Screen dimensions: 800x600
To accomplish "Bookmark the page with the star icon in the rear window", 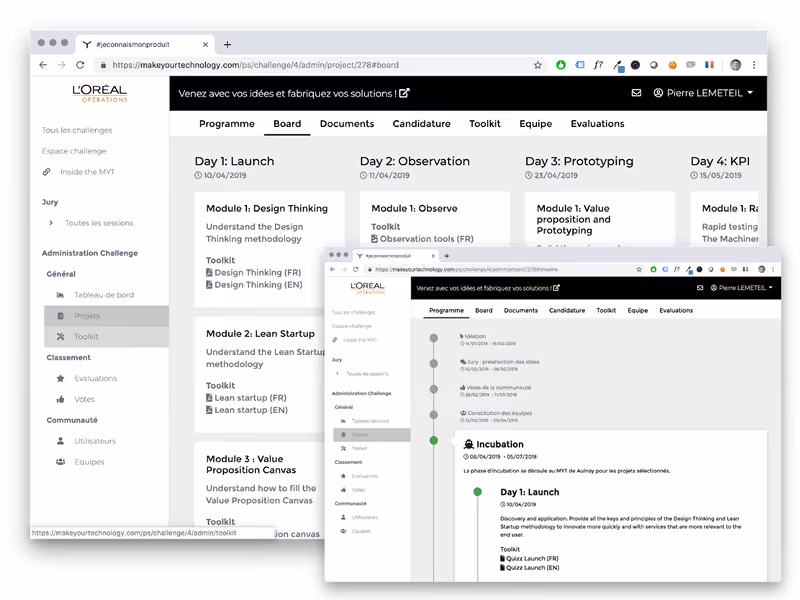I will [538, 65].
